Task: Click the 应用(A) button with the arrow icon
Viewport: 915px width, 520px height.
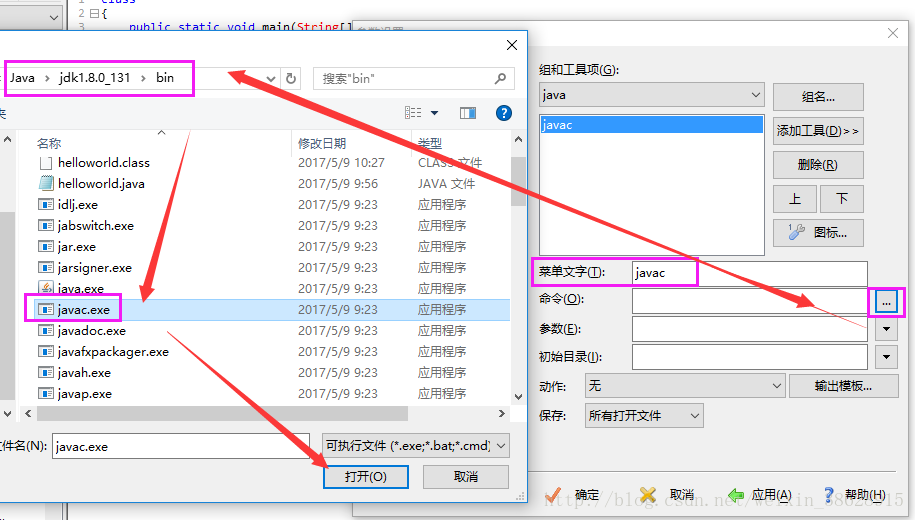Action: [x=760, y=495]
